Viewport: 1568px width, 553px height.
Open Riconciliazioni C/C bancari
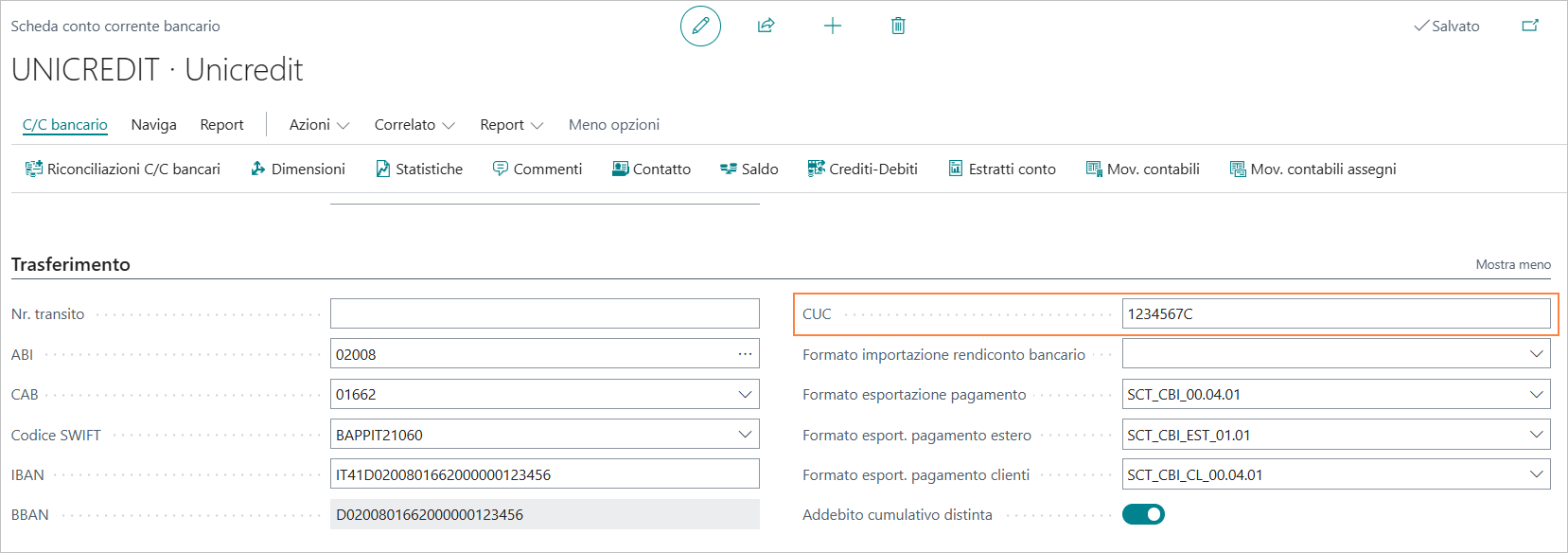tap(122, 169)
